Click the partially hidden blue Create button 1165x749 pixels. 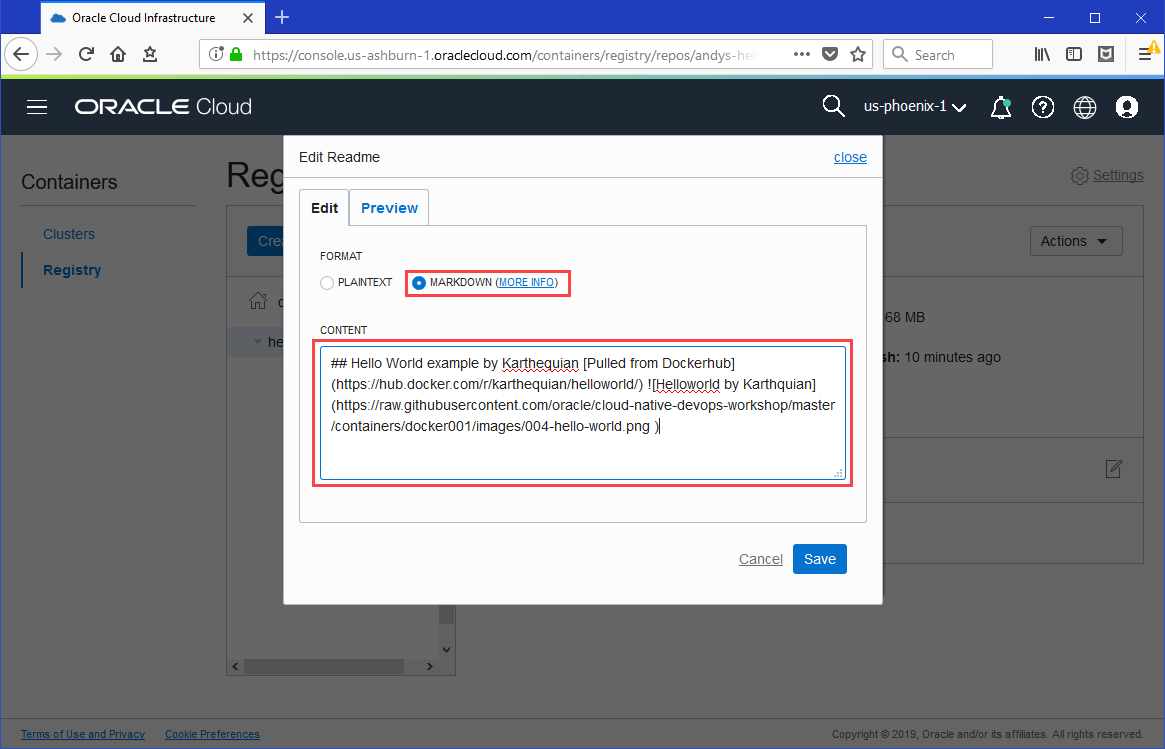coord(265,241)
